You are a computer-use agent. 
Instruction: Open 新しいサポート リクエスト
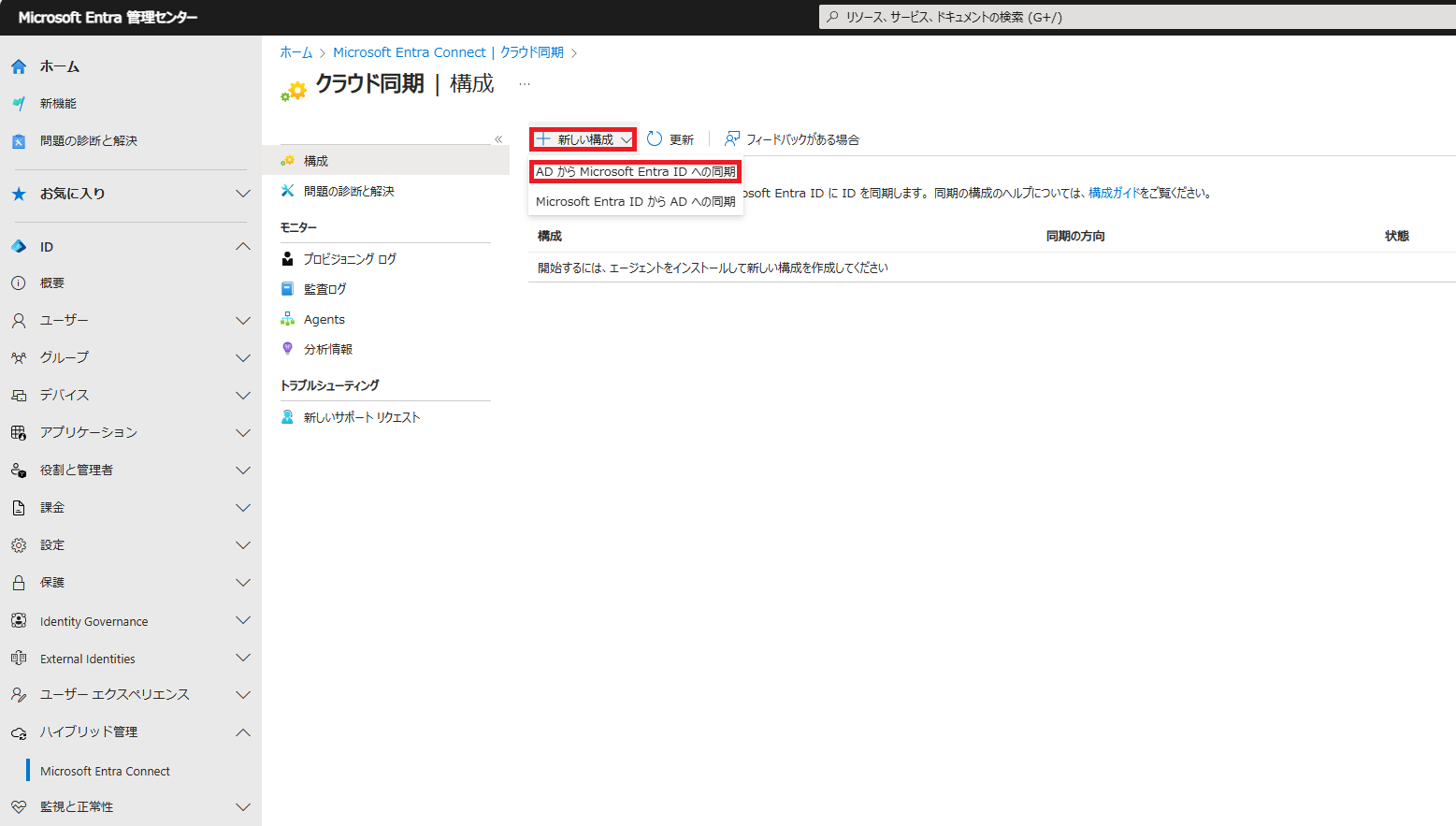pos(361,416)
